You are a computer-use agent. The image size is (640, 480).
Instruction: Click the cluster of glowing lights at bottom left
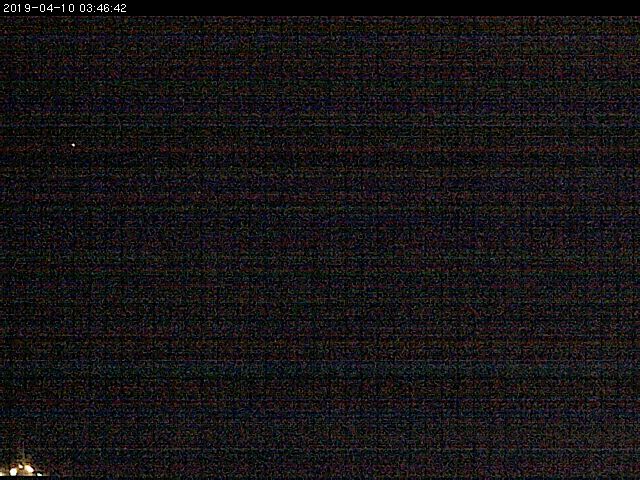(x=21, y=468)
